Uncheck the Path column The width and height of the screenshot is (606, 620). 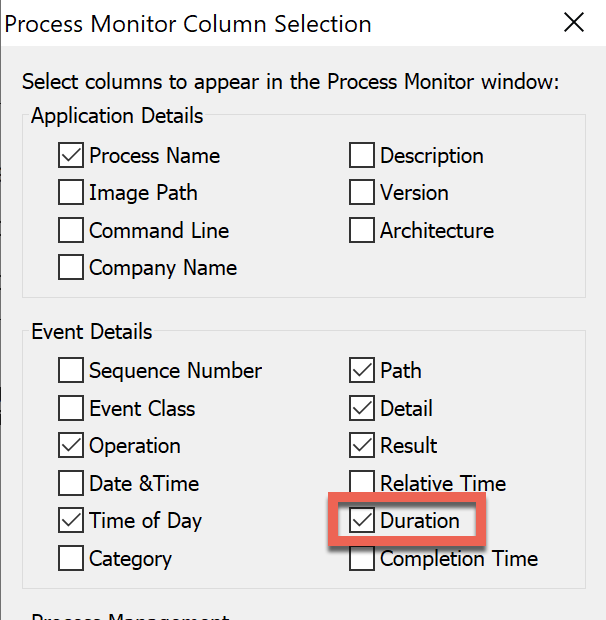click(362, 370)
